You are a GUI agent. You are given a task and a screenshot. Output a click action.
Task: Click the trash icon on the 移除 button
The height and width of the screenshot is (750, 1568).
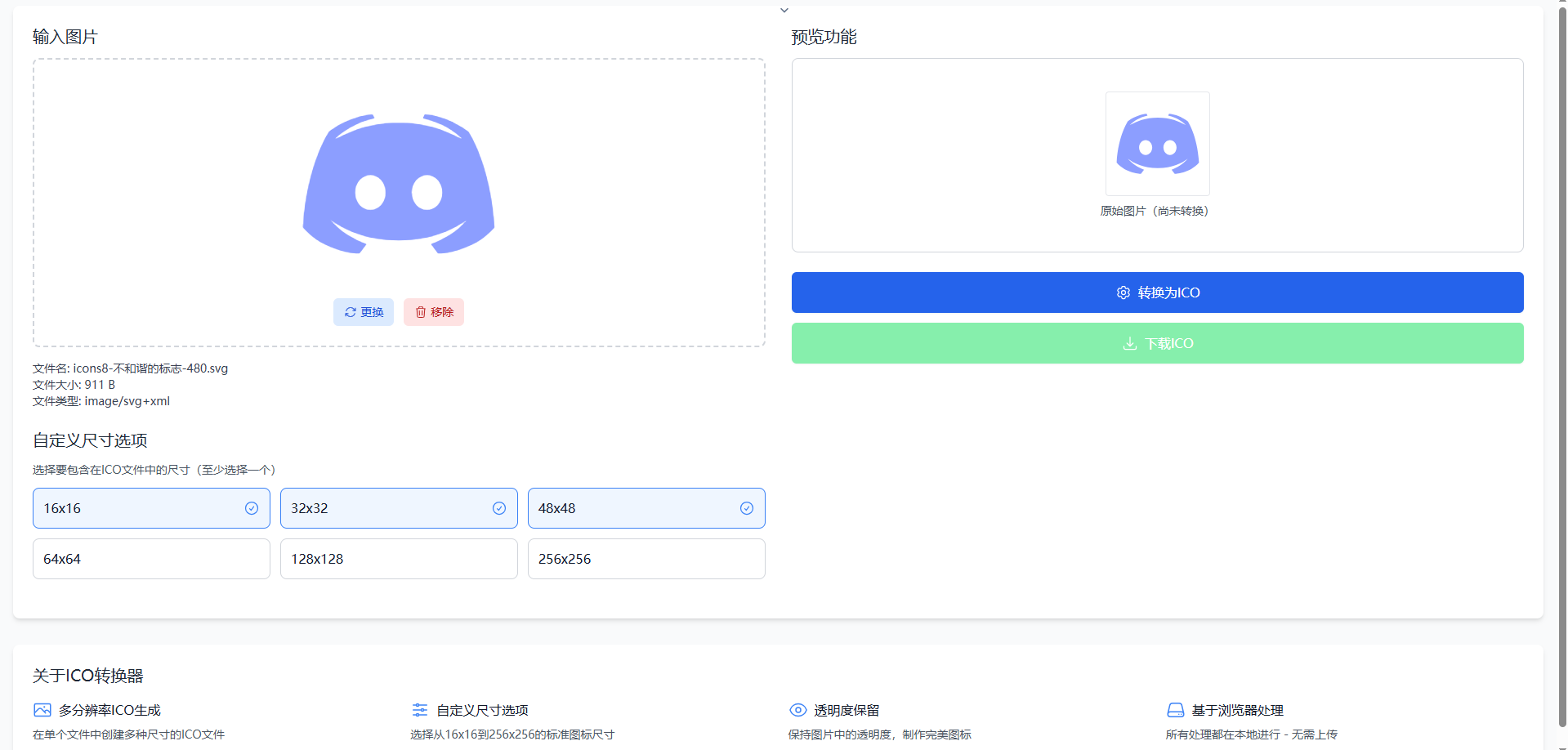(x=420, y=311)
